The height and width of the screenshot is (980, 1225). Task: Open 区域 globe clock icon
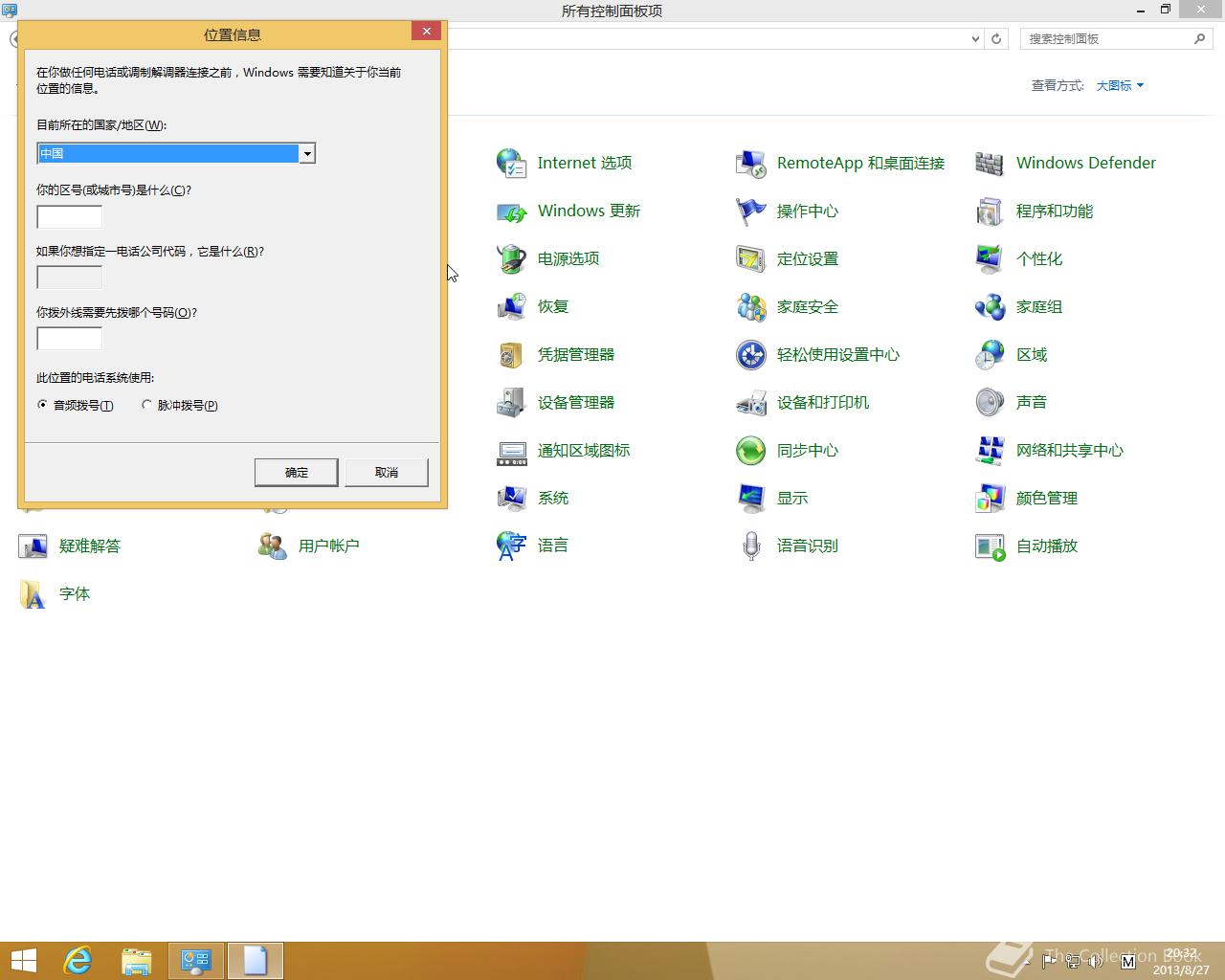pyautogui.click(x=991, y=354)
